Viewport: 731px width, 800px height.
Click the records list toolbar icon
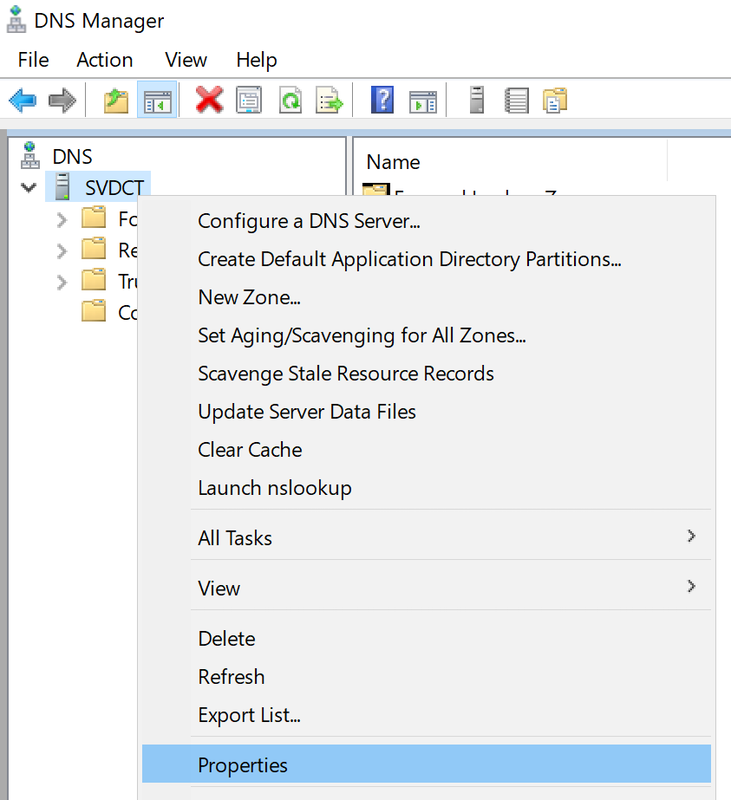pyautogui.click(x=516, y=100)
